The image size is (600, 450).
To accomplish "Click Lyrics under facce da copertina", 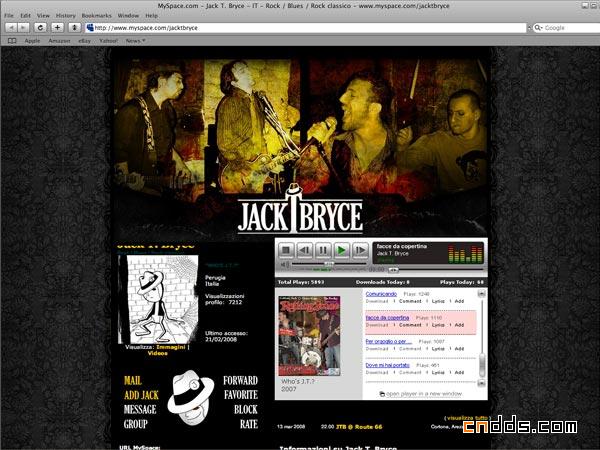I will click(x=438, y=325).
